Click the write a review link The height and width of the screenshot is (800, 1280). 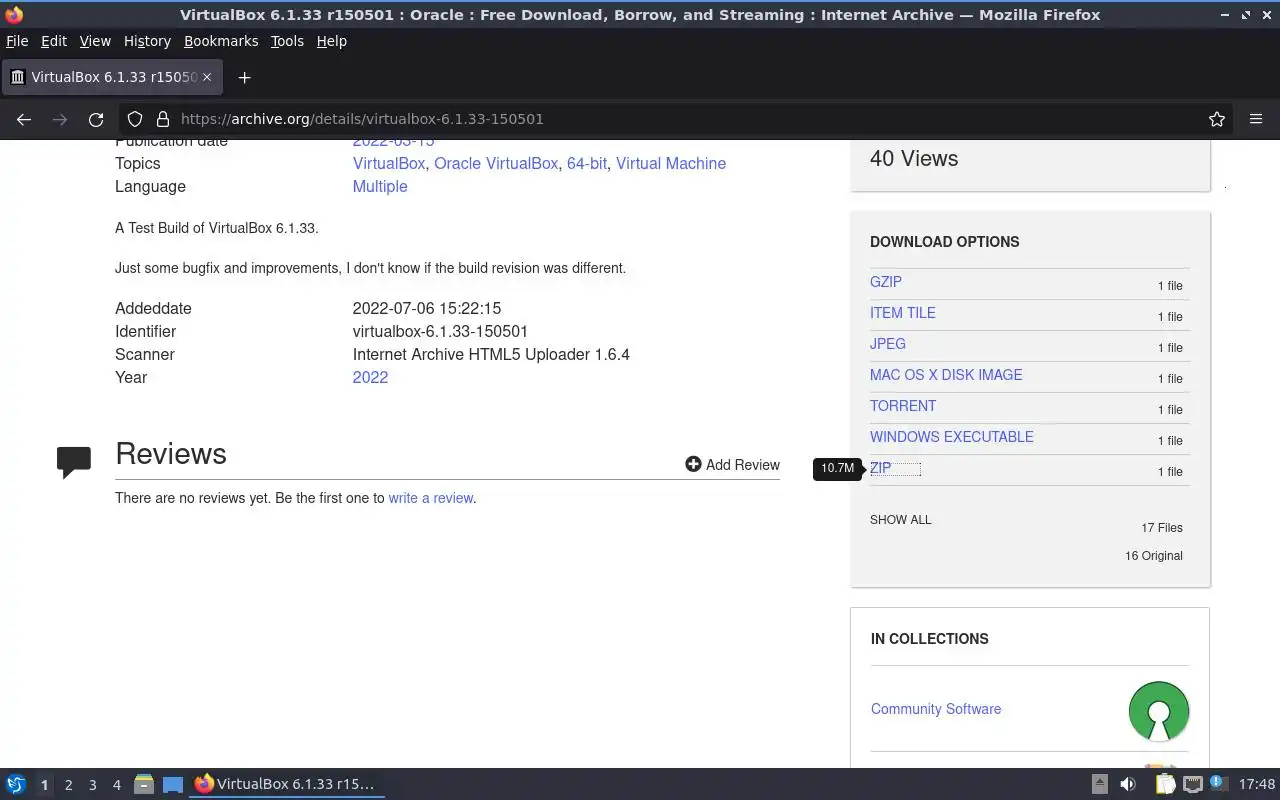431,498
